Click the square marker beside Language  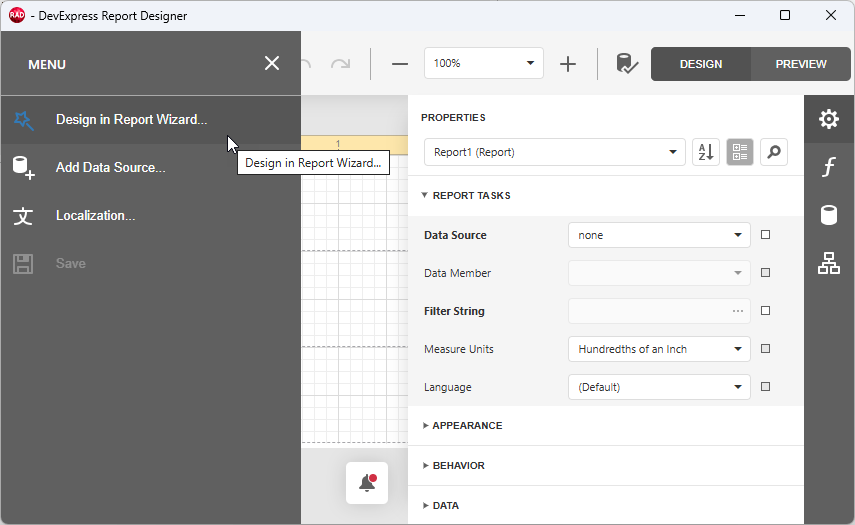pyautogui.click(x=766, y=387)
